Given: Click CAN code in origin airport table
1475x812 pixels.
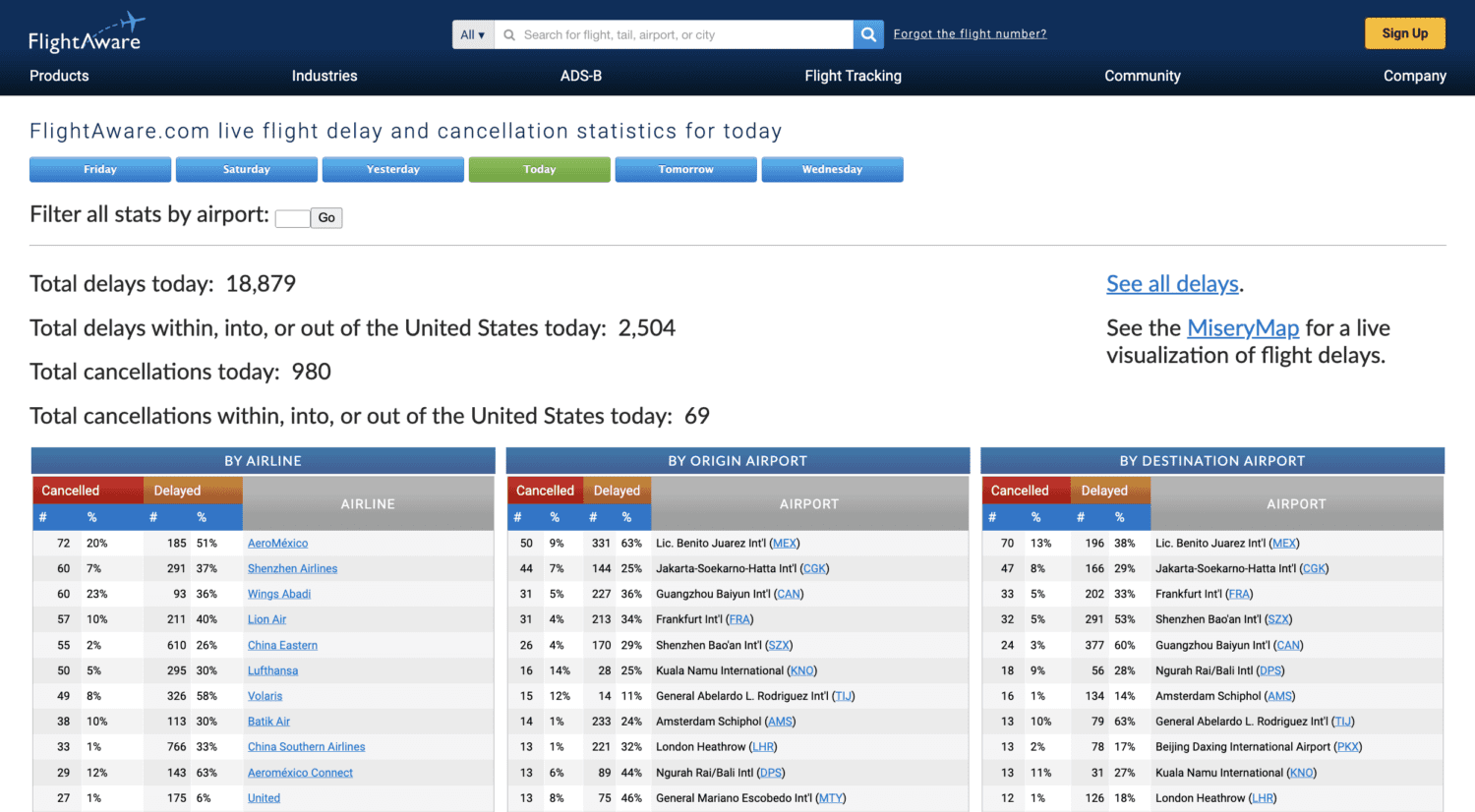Looking at the screenshot, I should [x=789, y=595].
